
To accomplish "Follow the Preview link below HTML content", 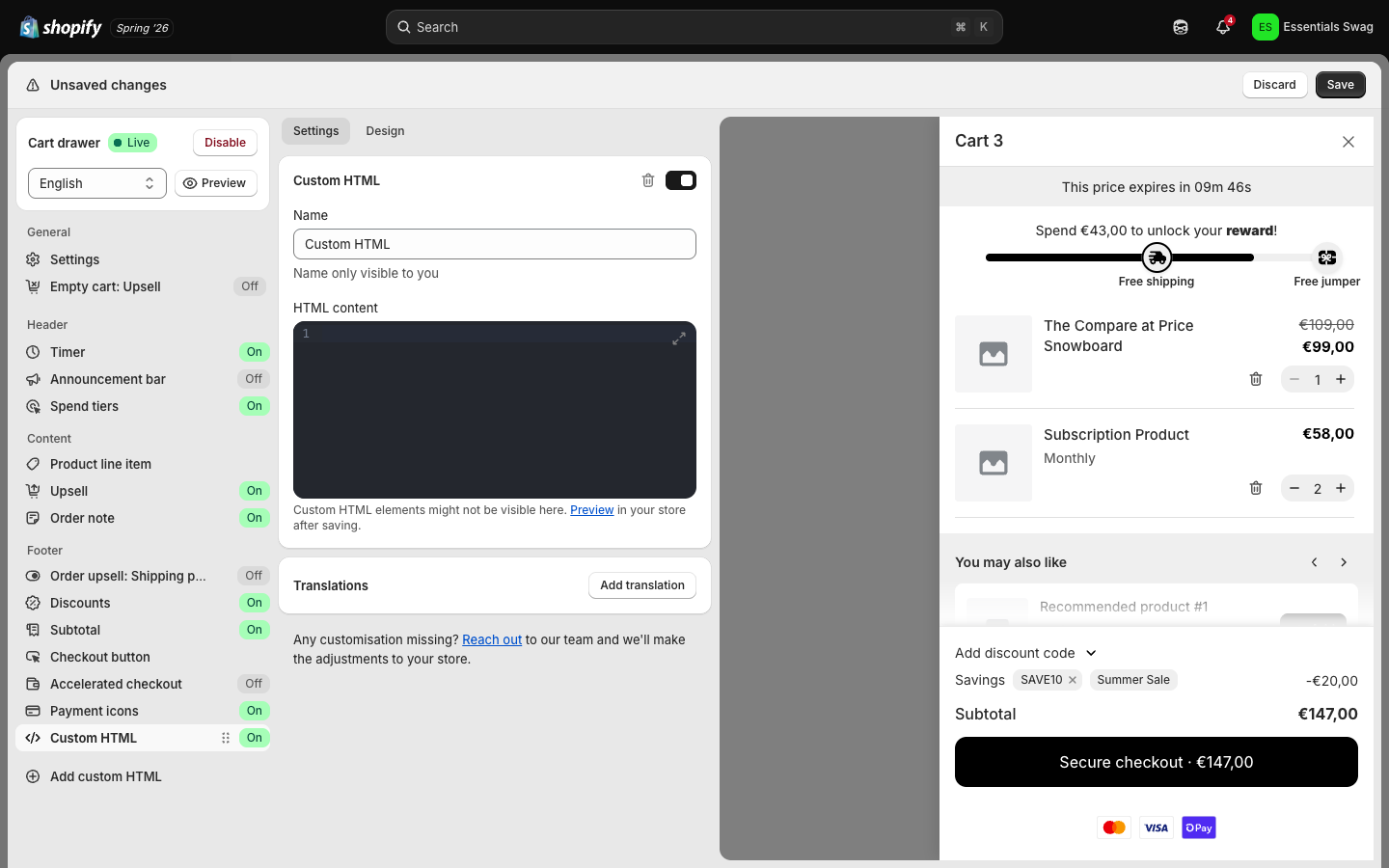I will point(592,510).
